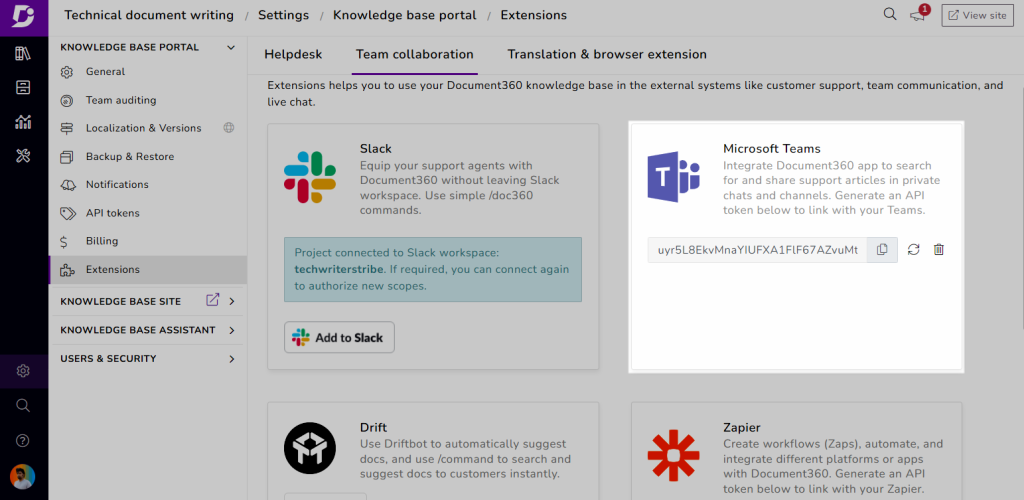Image resolution: width=1024 pixels, height=500 pixels.
Task: Switch to the Helpdesk tab
Action: coord(293,55)
